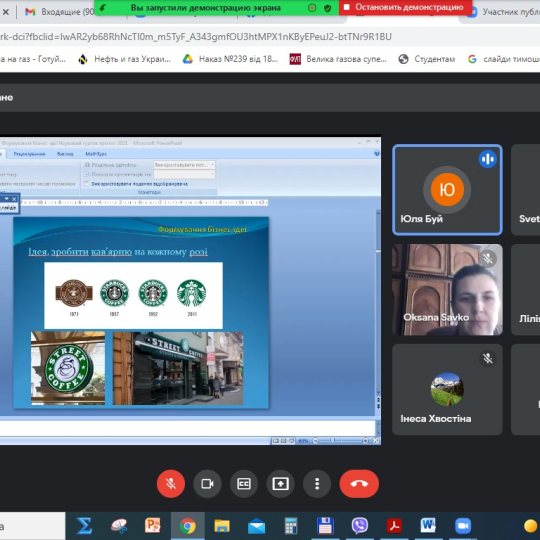Click zoom in plus button in PowerPoint
The width and height of the screenshot is (540, 540).
coord(365,440)
